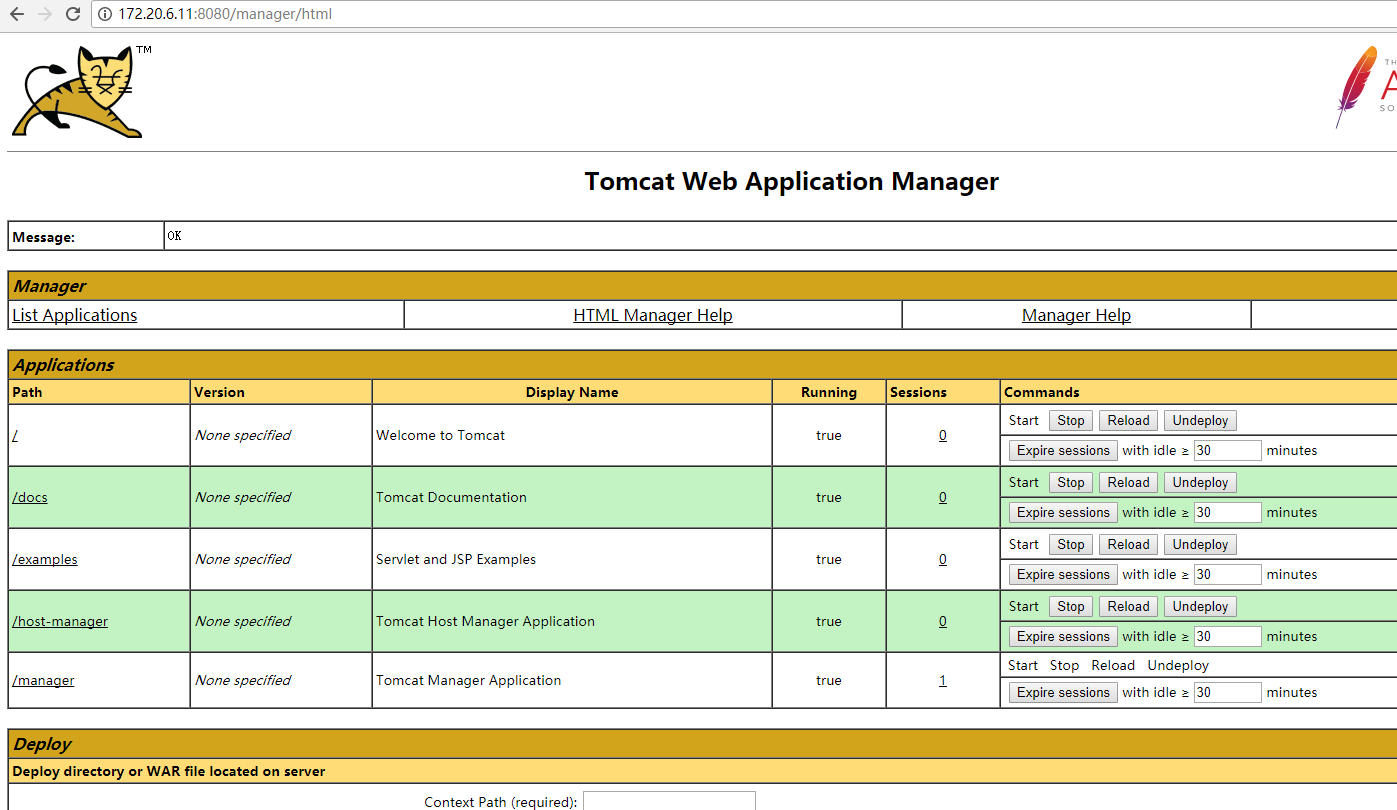Click 'None specified' version for /docs

[x=243, y=497]
